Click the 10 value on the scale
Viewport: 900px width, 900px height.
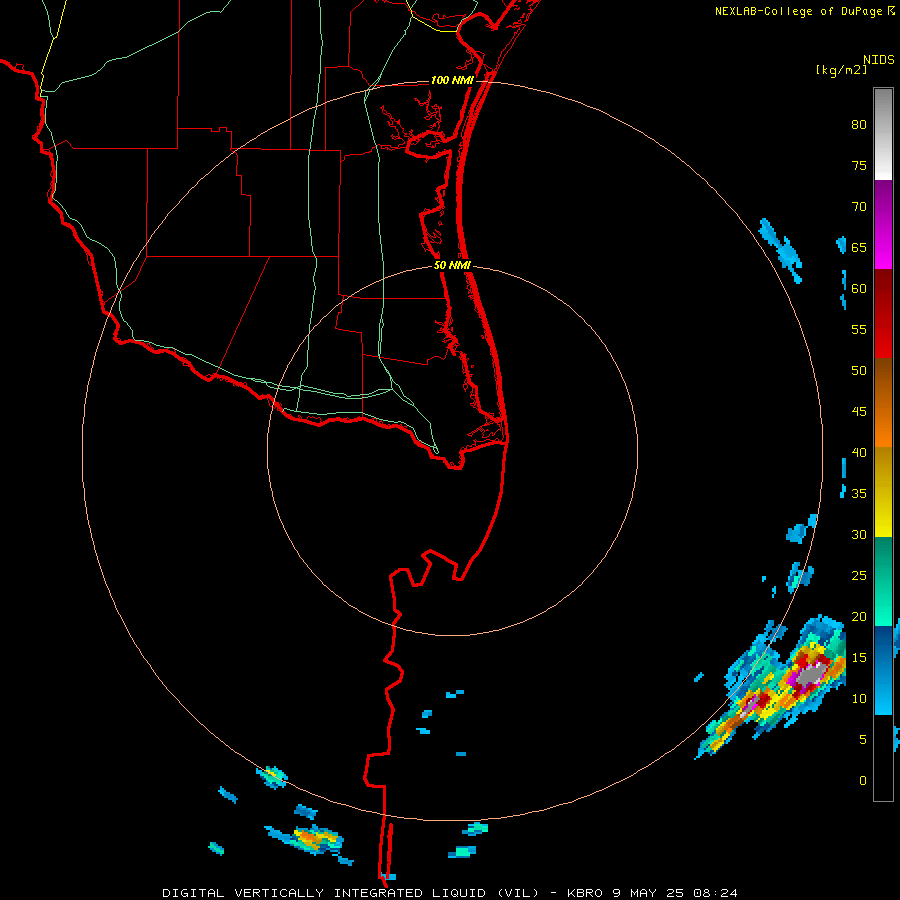859,699
